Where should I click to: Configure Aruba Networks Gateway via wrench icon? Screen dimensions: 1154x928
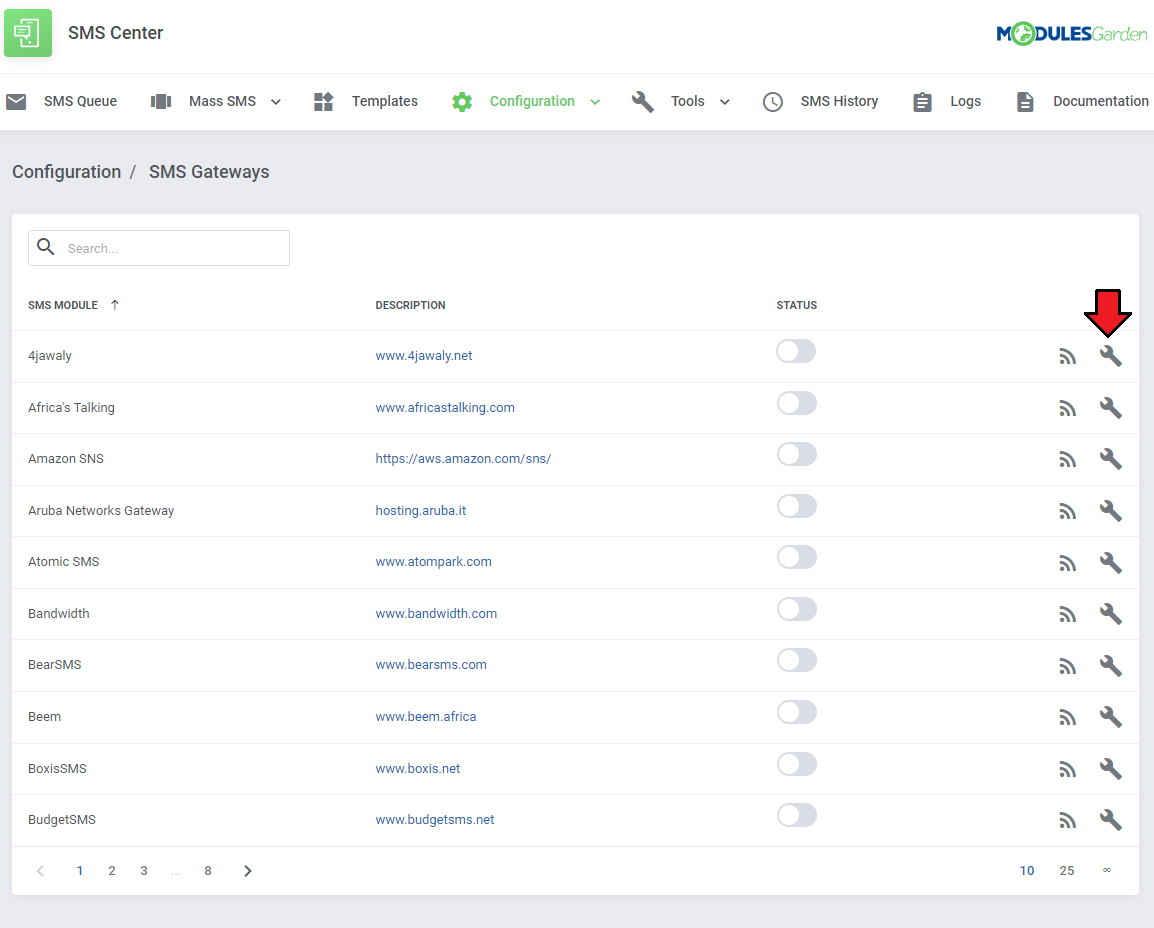pos(1111,511)
